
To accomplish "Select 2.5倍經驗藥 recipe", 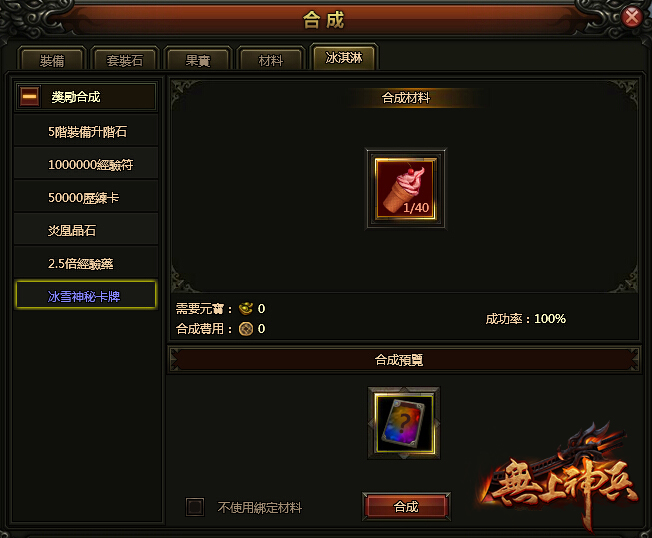I will coord(86,264).
